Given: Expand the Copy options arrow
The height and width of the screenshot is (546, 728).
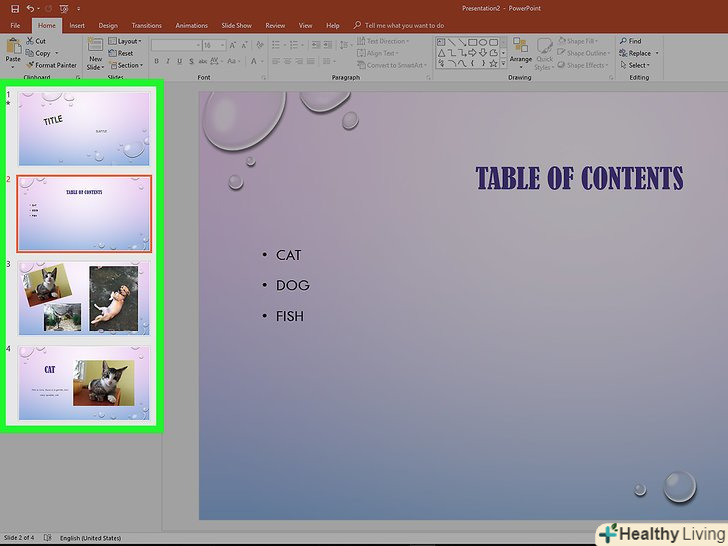Looking at the screenshot, I should 57,53.
